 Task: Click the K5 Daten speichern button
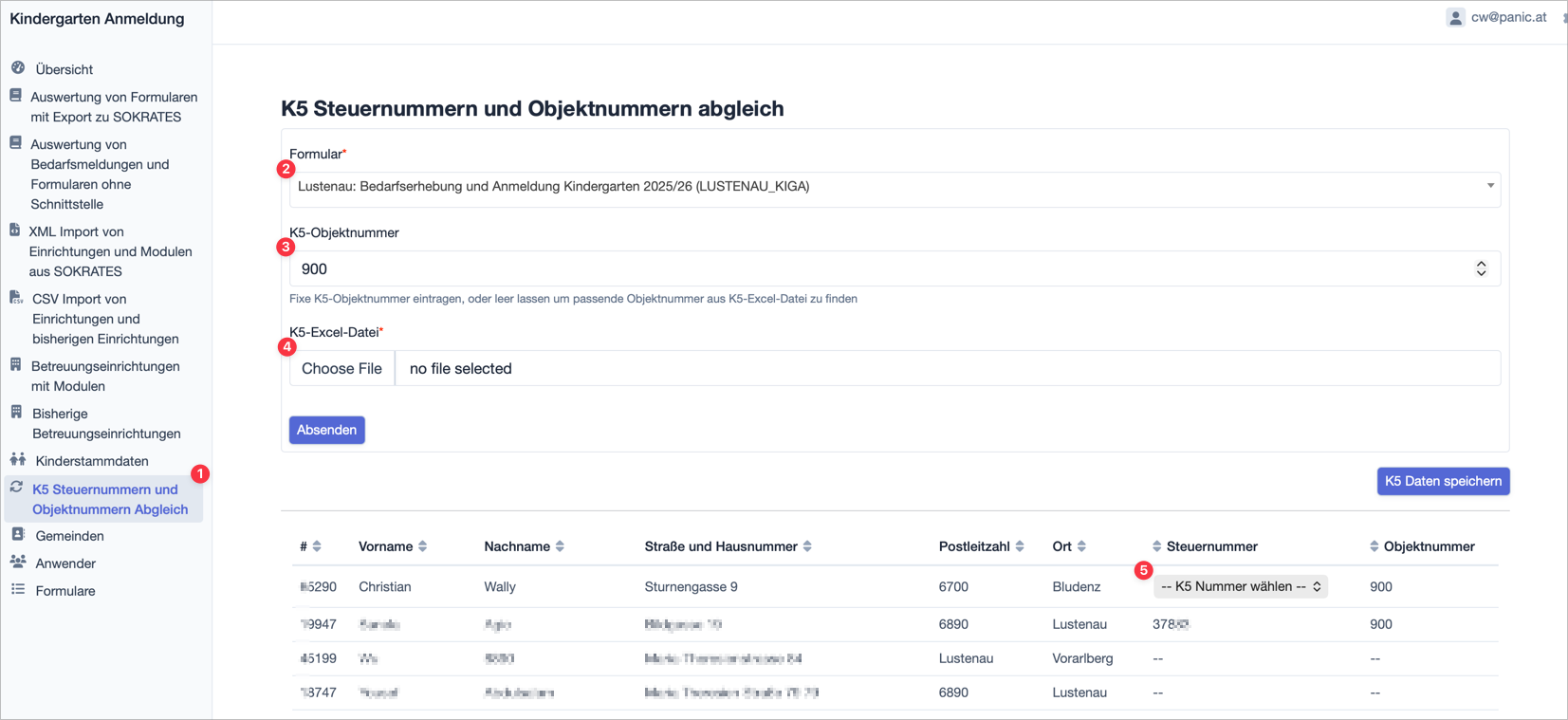(1442, 481)
